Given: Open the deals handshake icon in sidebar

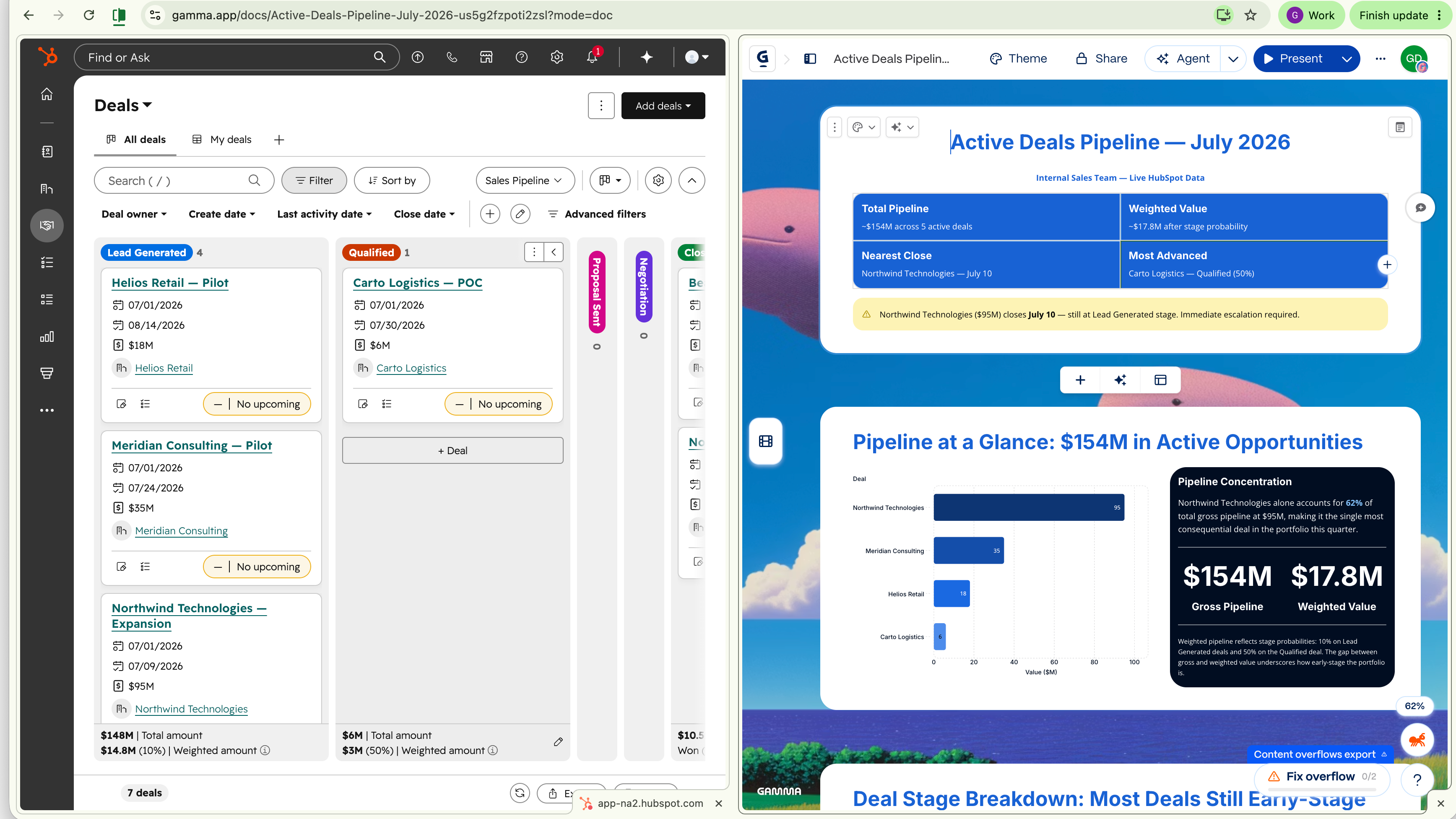Looking at the screenshot, I should coord(47,226).
